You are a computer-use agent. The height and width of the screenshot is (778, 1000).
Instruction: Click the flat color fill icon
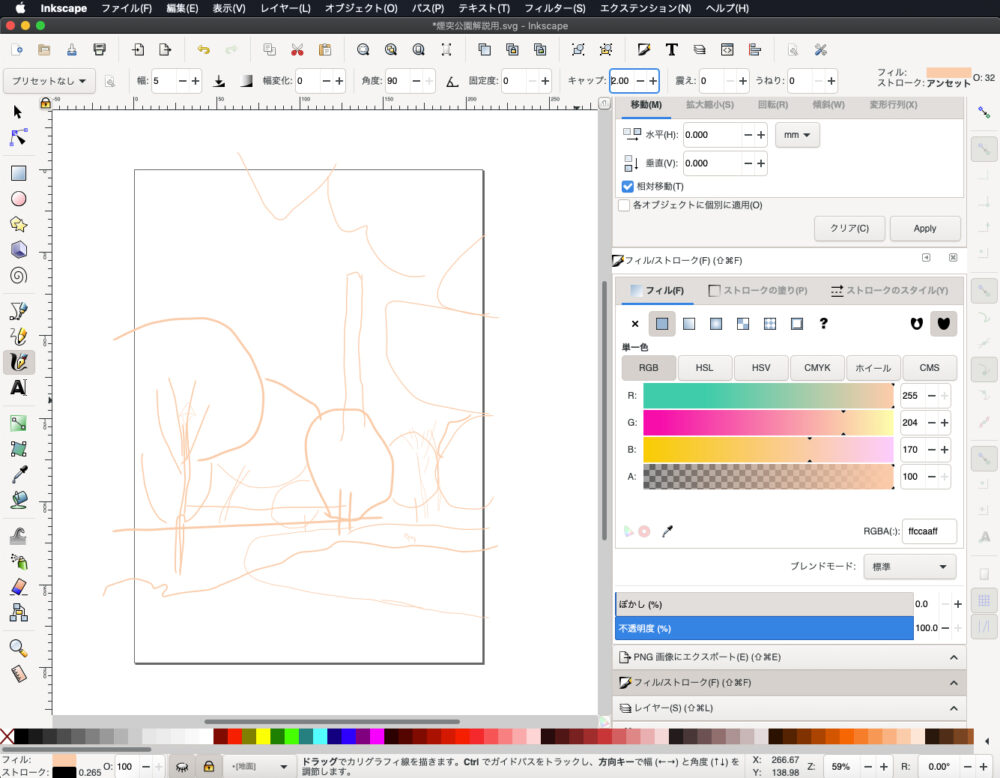coord(662,323)
